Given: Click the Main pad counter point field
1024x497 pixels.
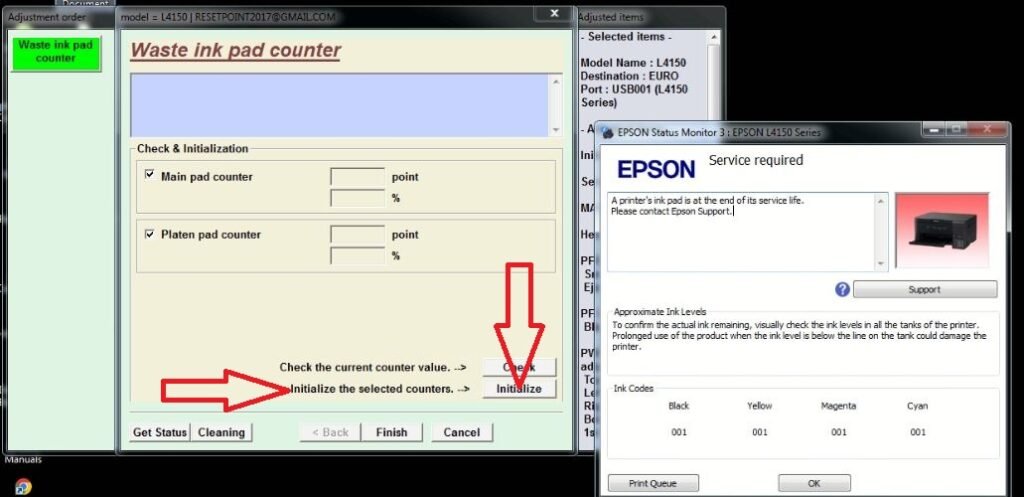Looking at the screenshot, I should (357, 176).
